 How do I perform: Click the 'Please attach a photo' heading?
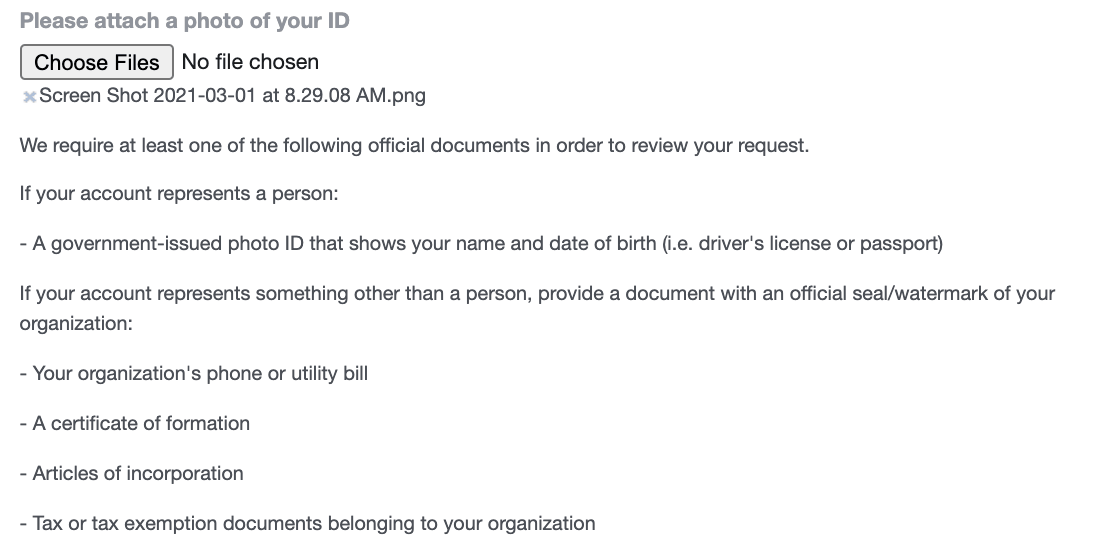185,20
